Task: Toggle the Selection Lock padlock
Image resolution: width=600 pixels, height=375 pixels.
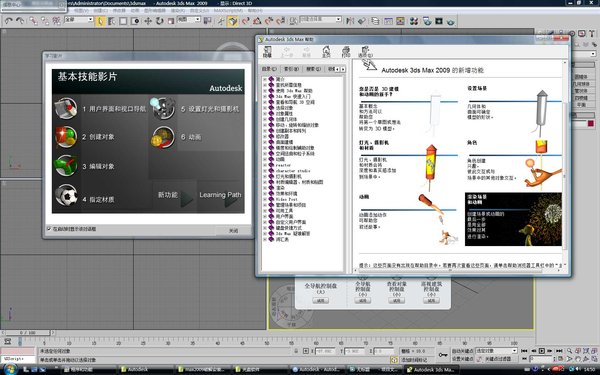Action: 296,351
